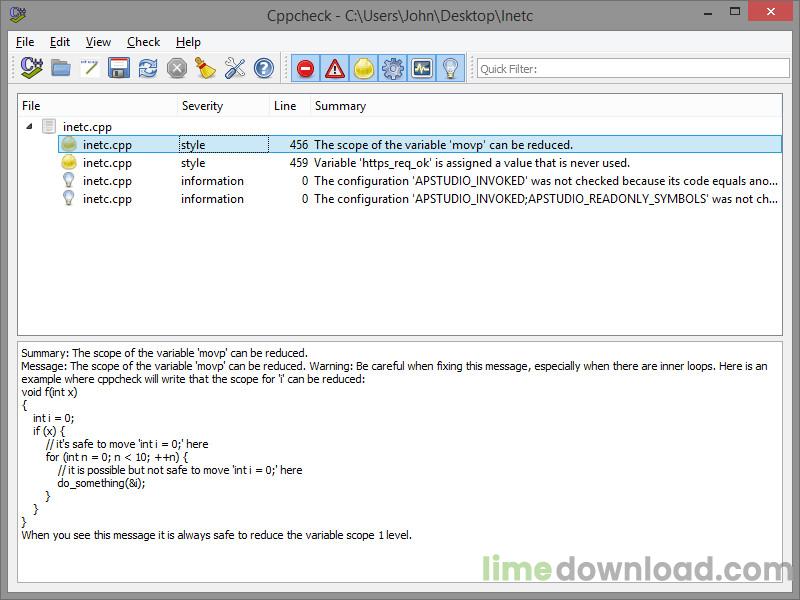This screenshot has width=800, height=600.
Task: Toggle the show information lightbulb filter
Action: click(451, 68)
